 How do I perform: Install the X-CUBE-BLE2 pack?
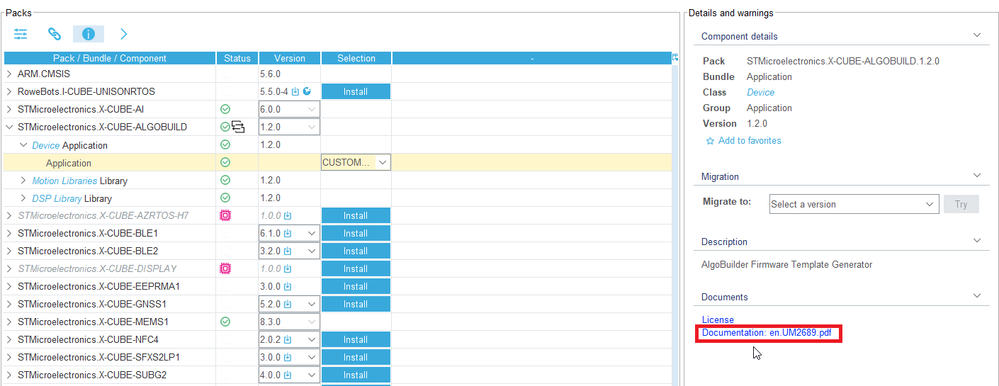pyautogui.click(x=356, y=251)
